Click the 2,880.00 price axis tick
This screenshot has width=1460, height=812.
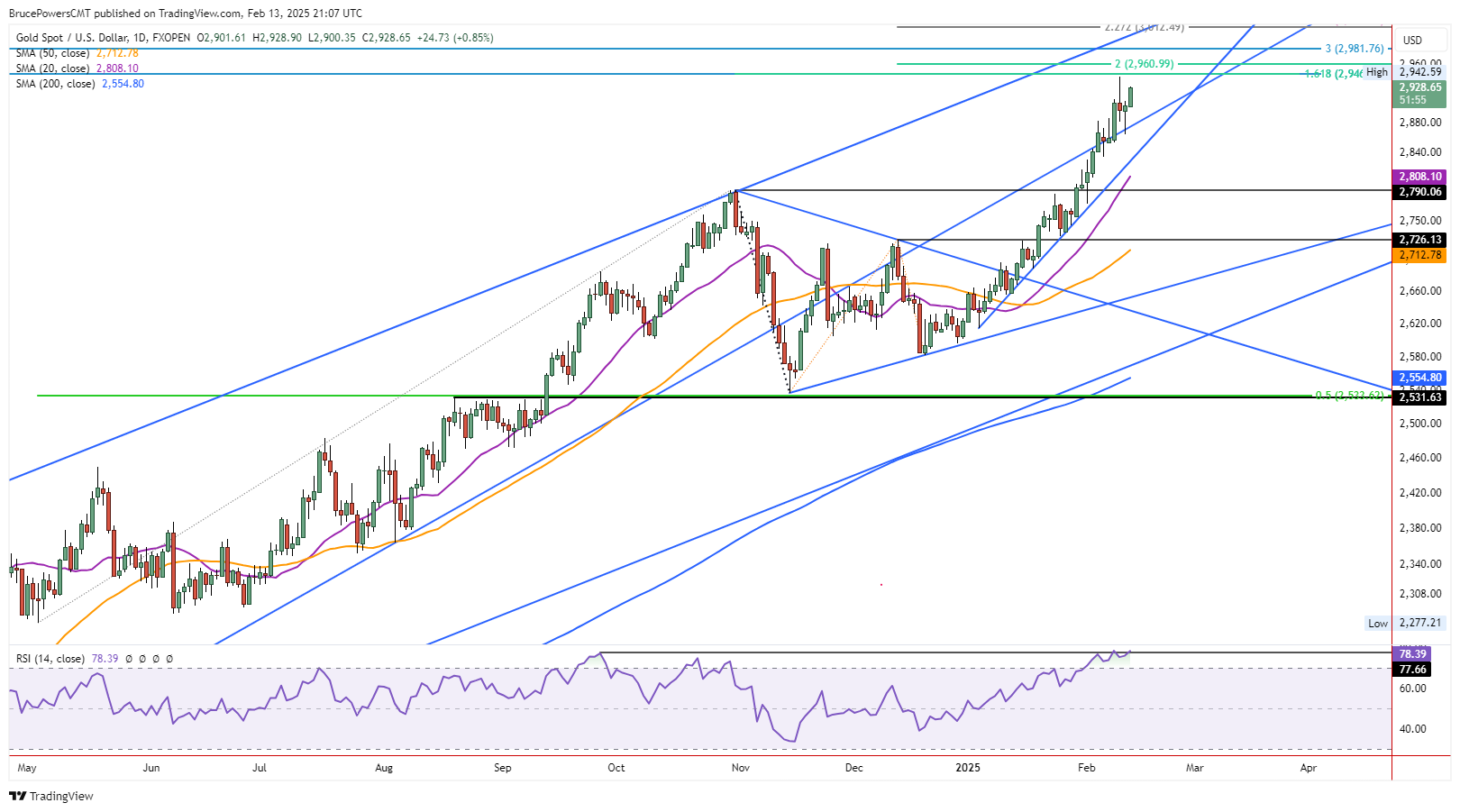(x=1420, y=123)
